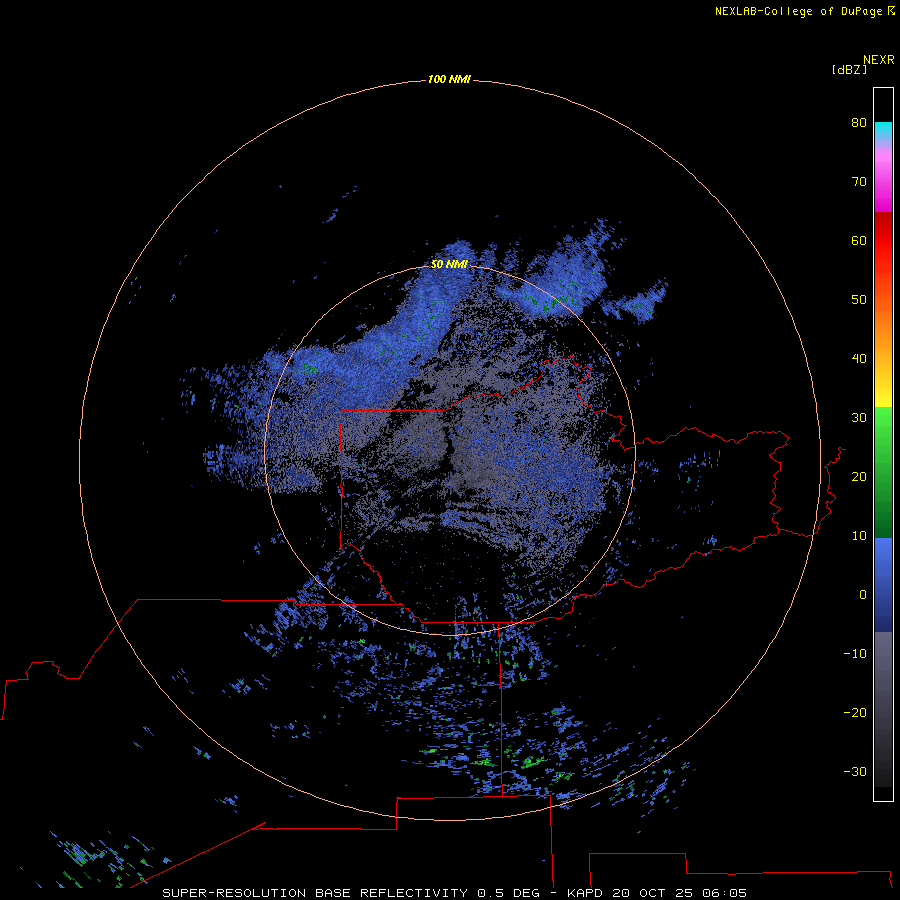This screenshot has width=900, height=900.
Task: Click the 20 value on the dBZ scale
Action: tap(859, 476)
